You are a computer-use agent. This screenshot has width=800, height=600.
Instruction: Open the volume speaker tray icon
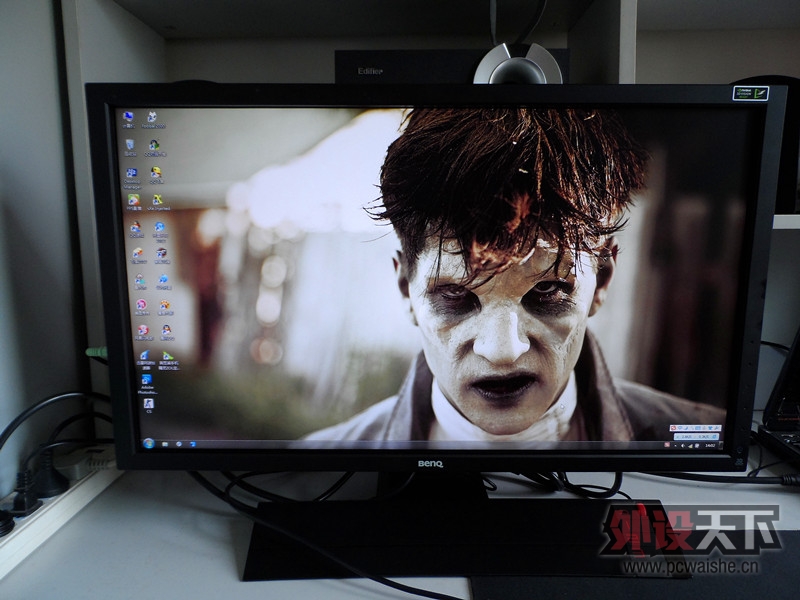[683, 445]
